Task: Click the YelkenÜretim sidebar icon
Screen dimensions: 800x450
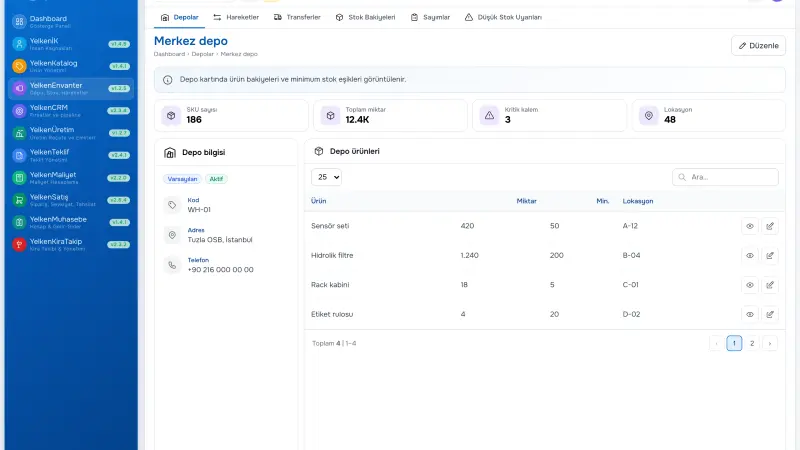Action: (19, 133)
